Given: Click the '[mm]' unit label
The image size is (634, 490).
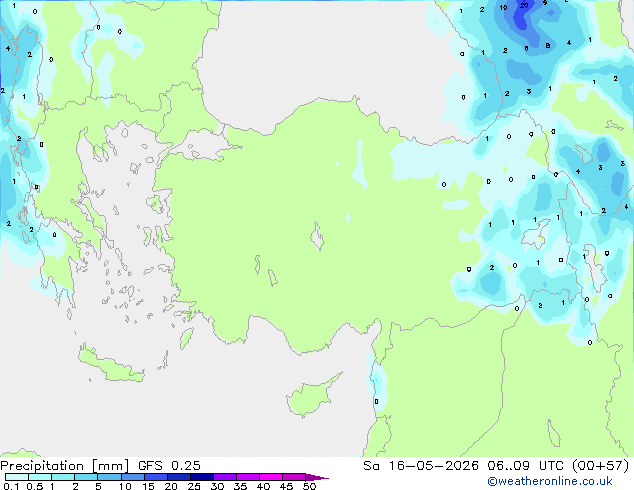Looking at the screenshot, I should [x=111, y=466].
